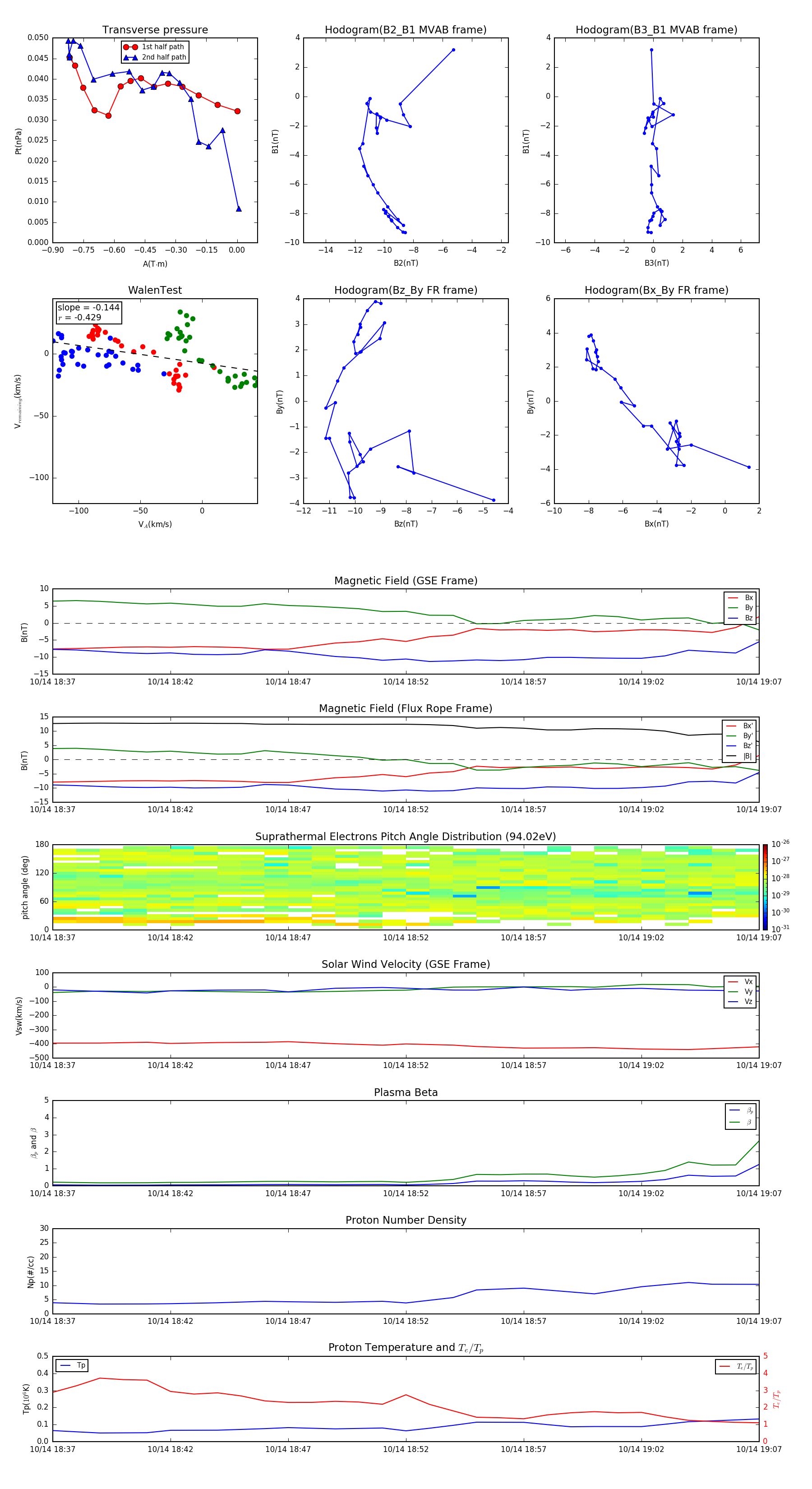
Task: Click the "Pt(nPa)" y-axis label
Action: (x=18, y=140)
